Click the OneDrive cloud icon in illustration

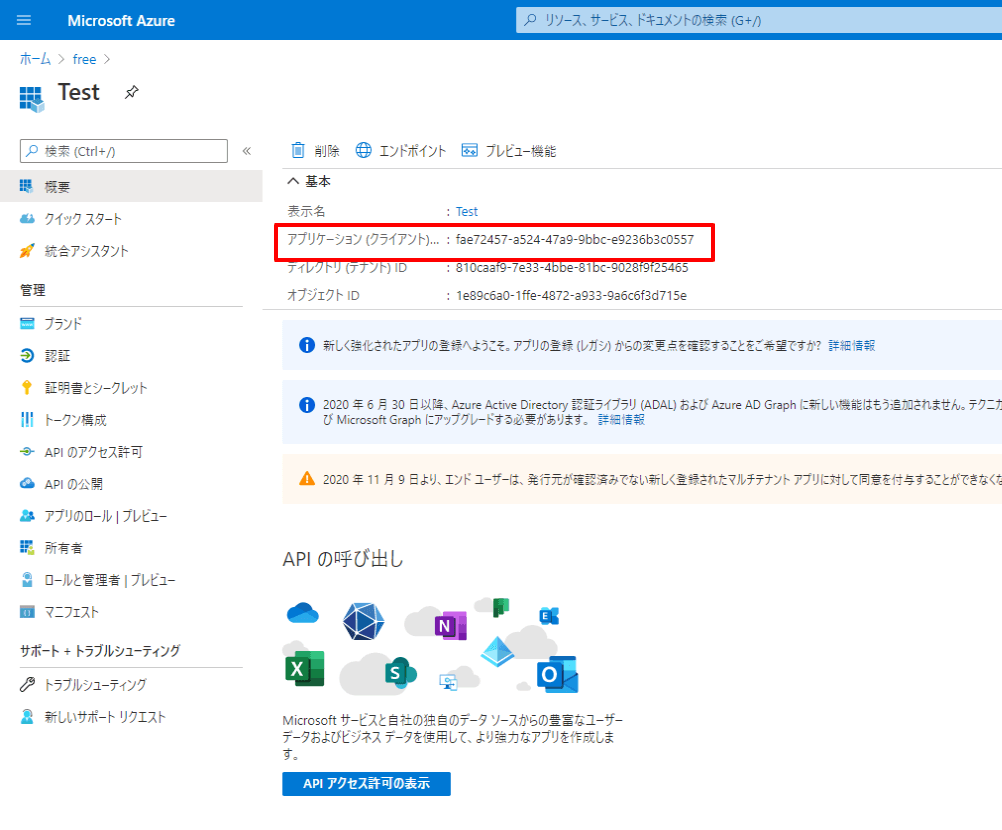tap(303, 613)
